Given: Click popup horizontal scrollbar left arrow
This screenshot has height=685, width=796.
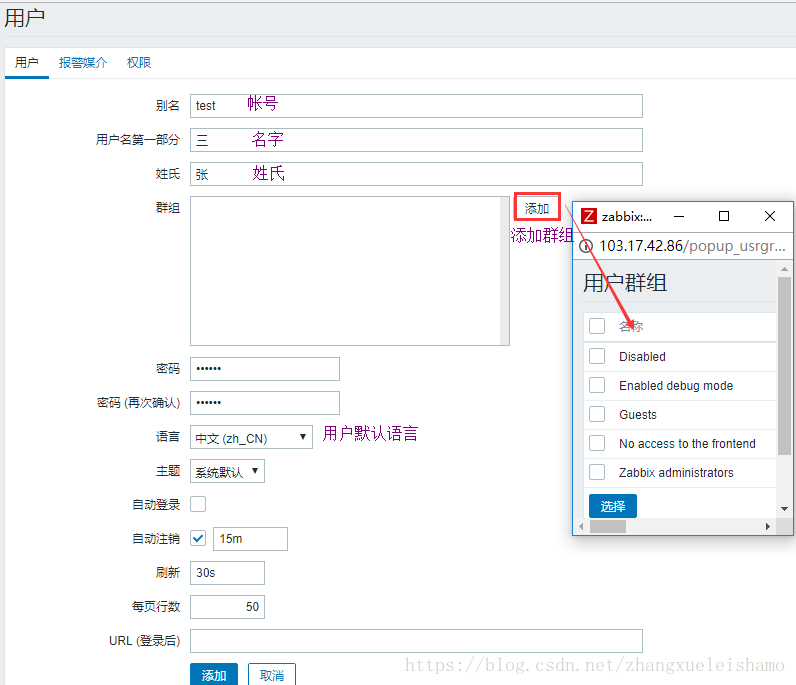Looking at the screenshot, I should [581, 527].
